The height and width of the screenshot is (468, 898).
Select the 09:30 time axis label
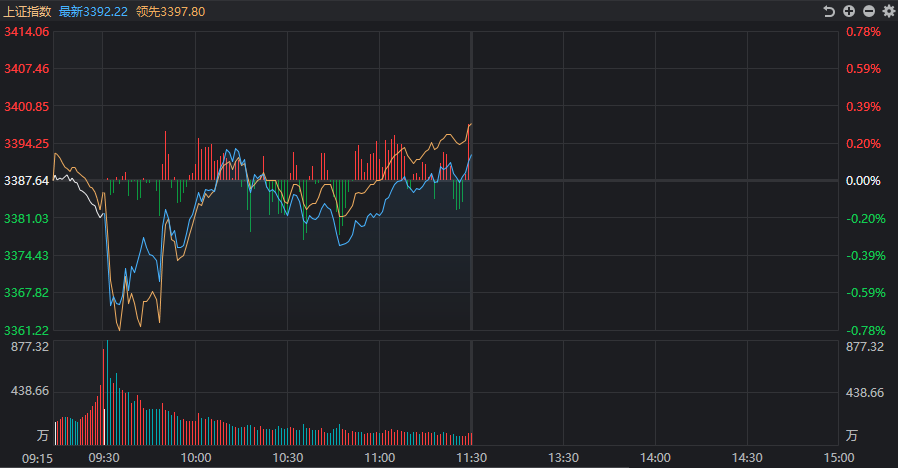pyautogui.click(x=104, y=458)
